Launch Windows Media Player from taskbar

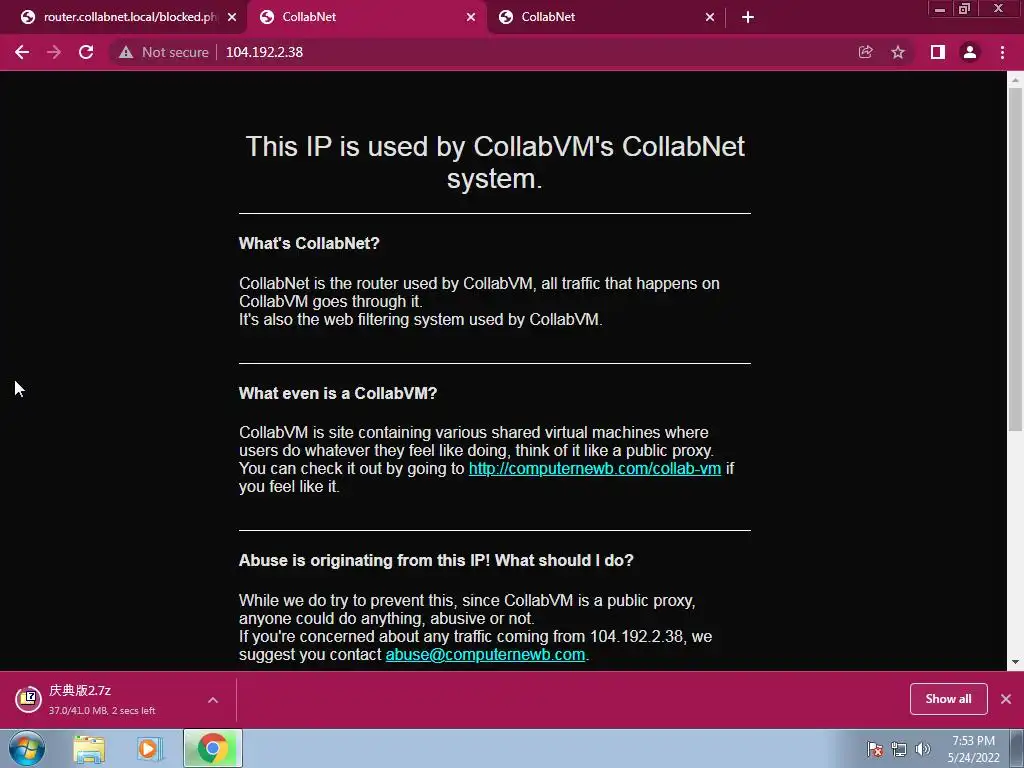point(150,748)
